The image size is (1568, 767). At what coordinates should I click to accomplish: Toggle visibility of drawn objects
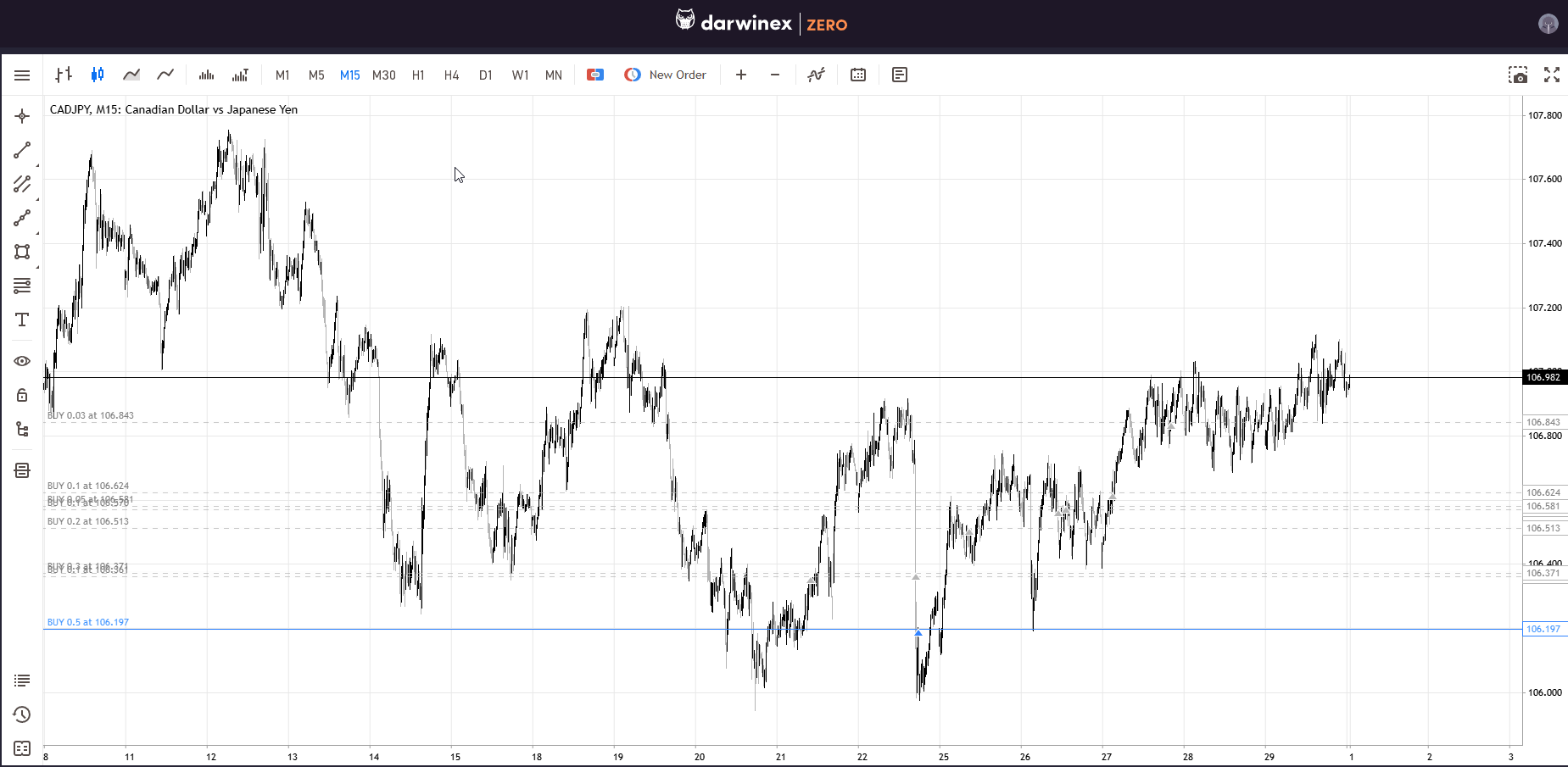[x=22, y=361]
